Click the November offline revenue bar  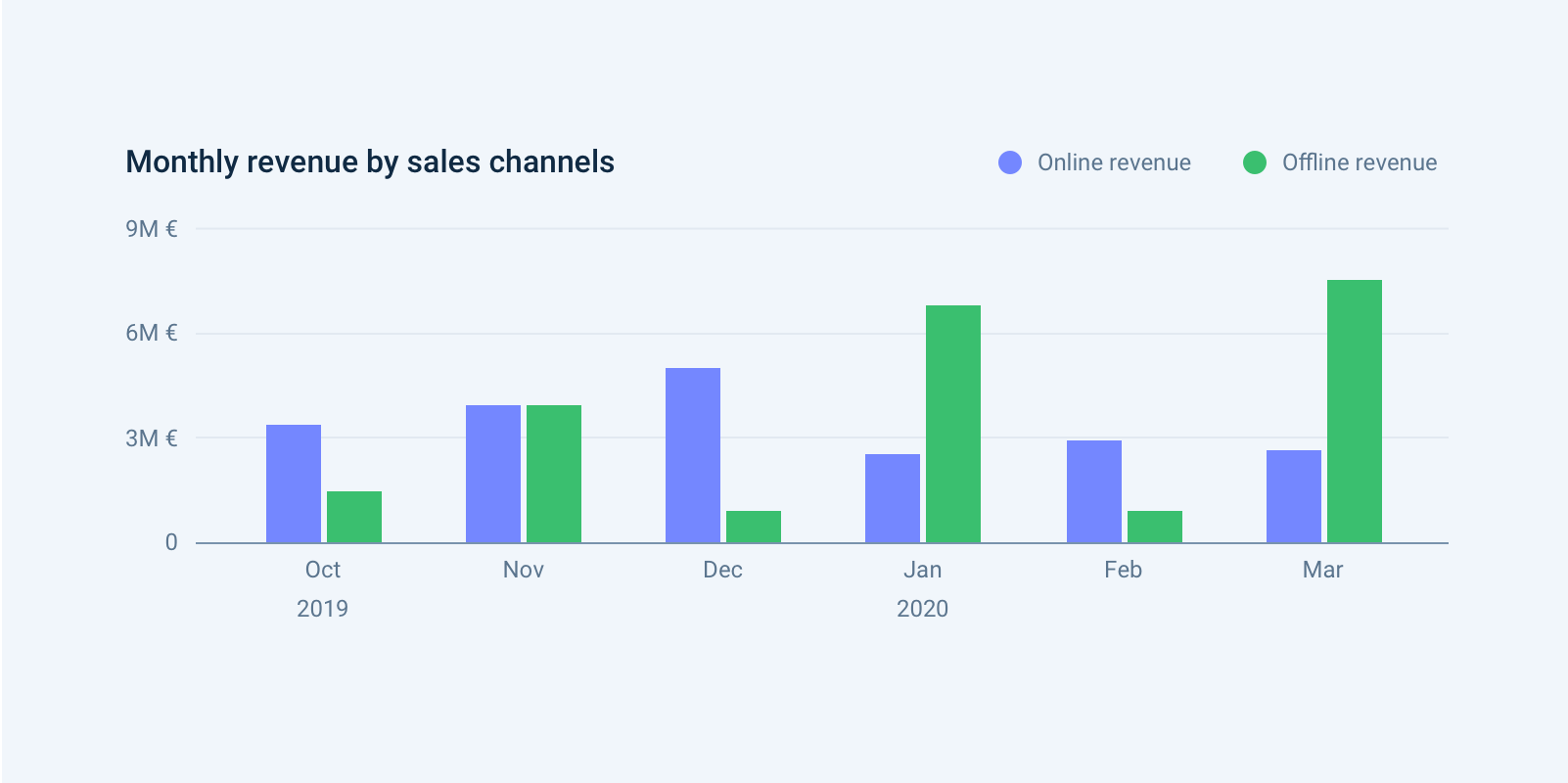(x=554, y=474)
